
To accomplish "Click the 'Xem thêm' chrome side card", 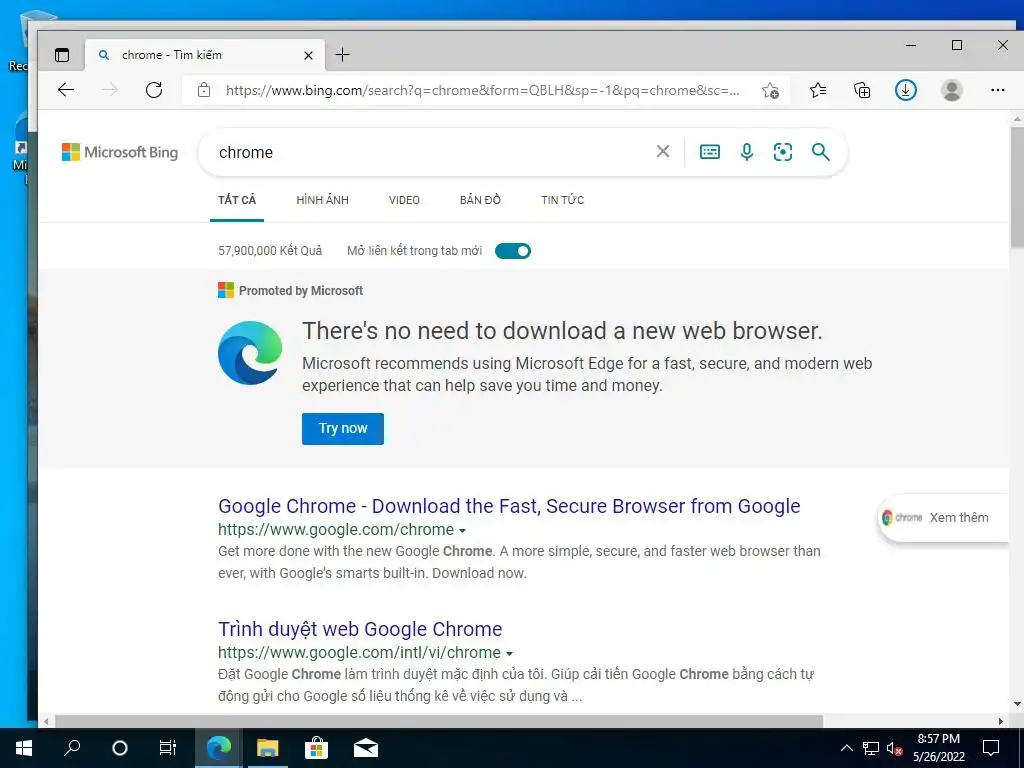I will pos(942,518).
